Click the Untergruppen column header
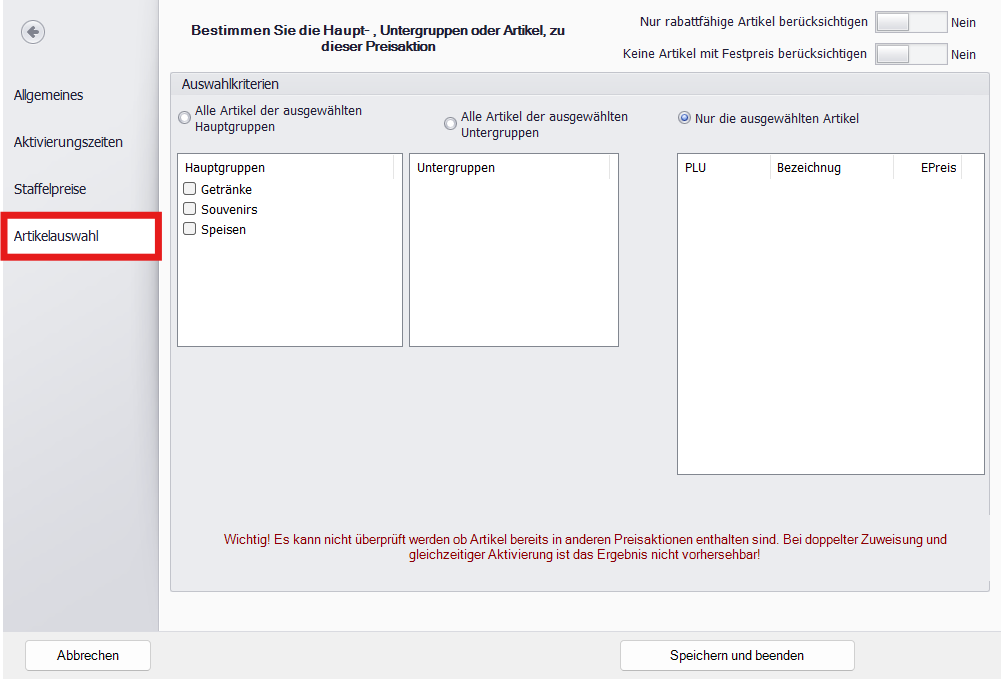The height and width of the screenshot is (679, 1001). pyautogui.click(x=510, y=167)
